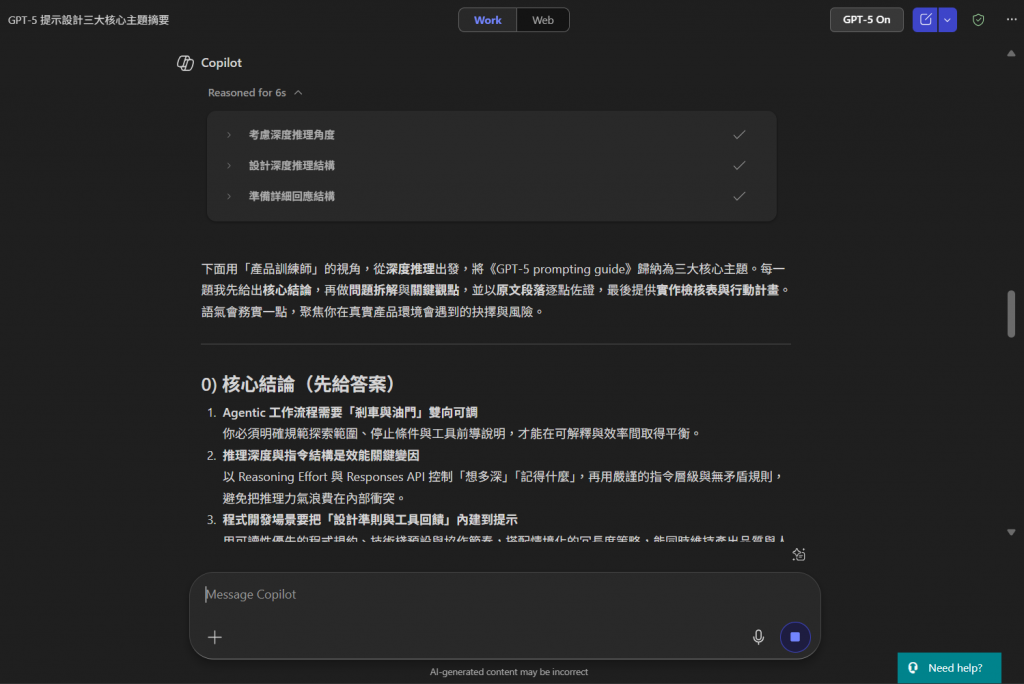The width and height of the screenshot is (1024, 684).
Task: Click checkmark beside 考慮深度推理角度
Action: (739, 135)
